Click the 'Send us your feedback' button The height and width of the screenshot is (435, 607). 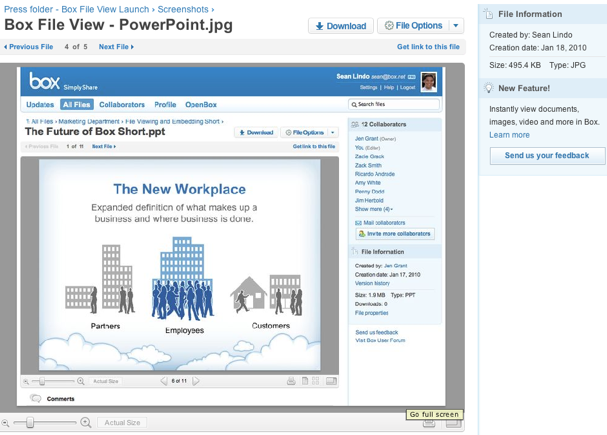547,156
